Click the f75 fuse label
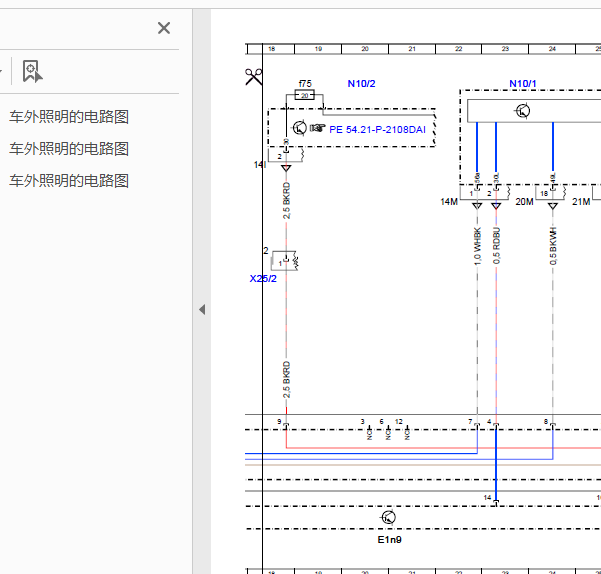Image resolution: width=601 pixels, height=574 pixels. click(x=305, y=84)
